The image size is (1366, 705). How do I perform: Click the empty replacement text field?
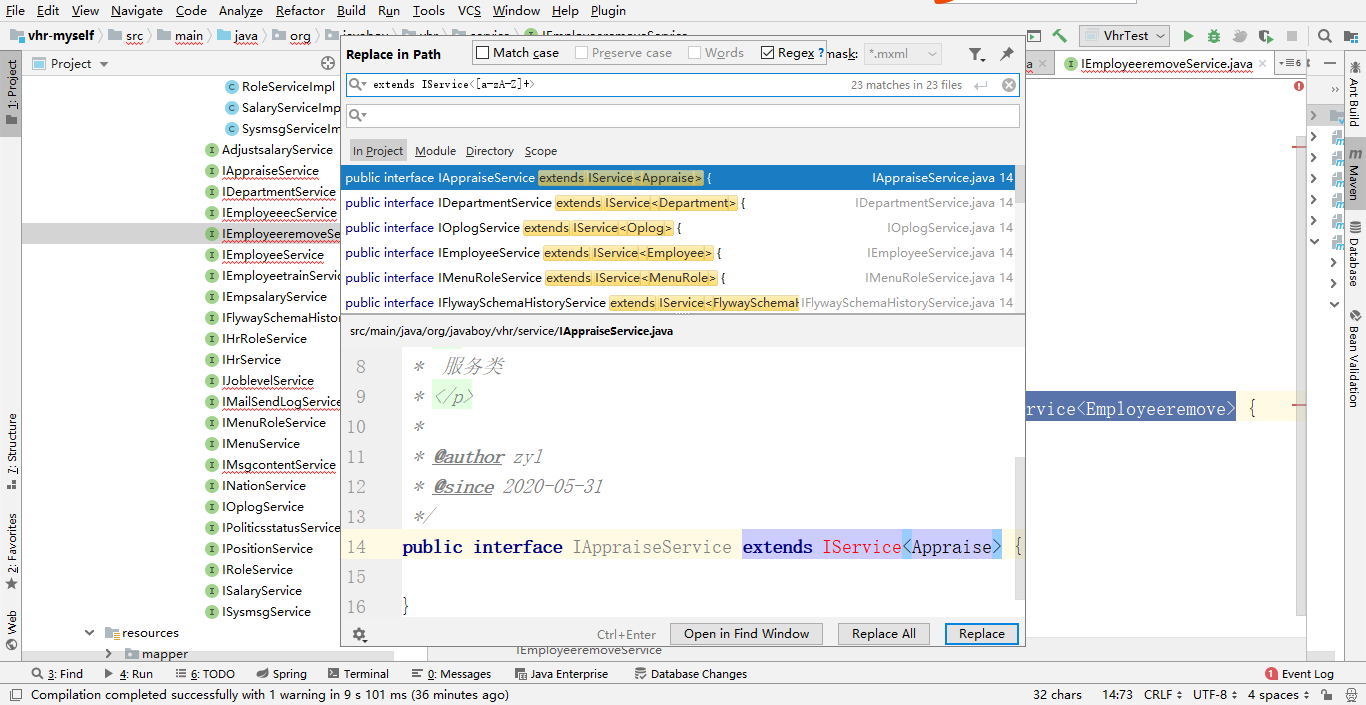point(683,116)
